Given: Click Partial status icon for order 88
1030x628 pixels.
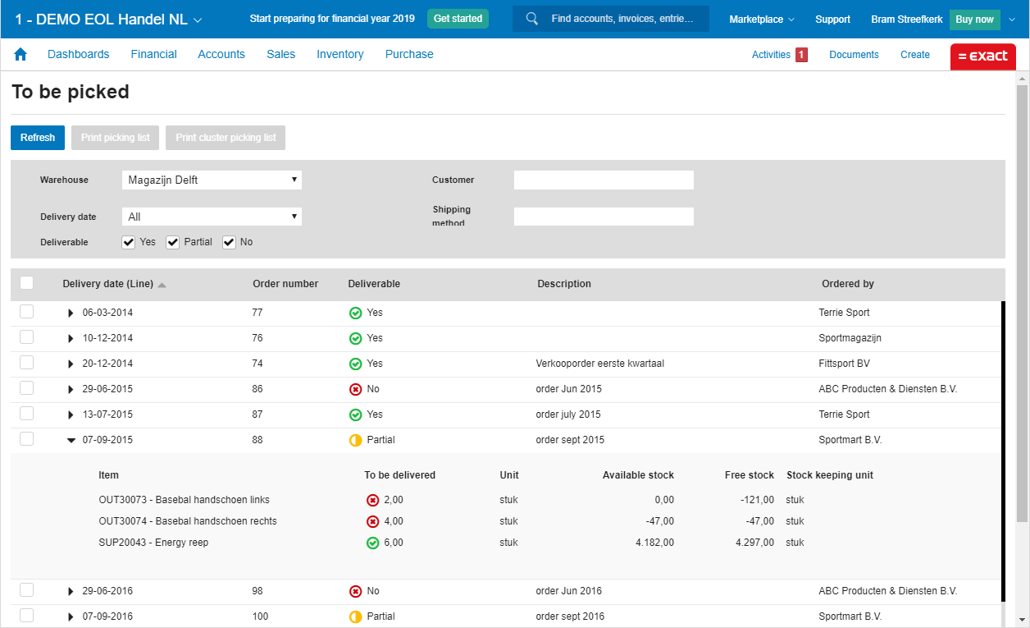Looking at the screenshot, I should [355, 440].
